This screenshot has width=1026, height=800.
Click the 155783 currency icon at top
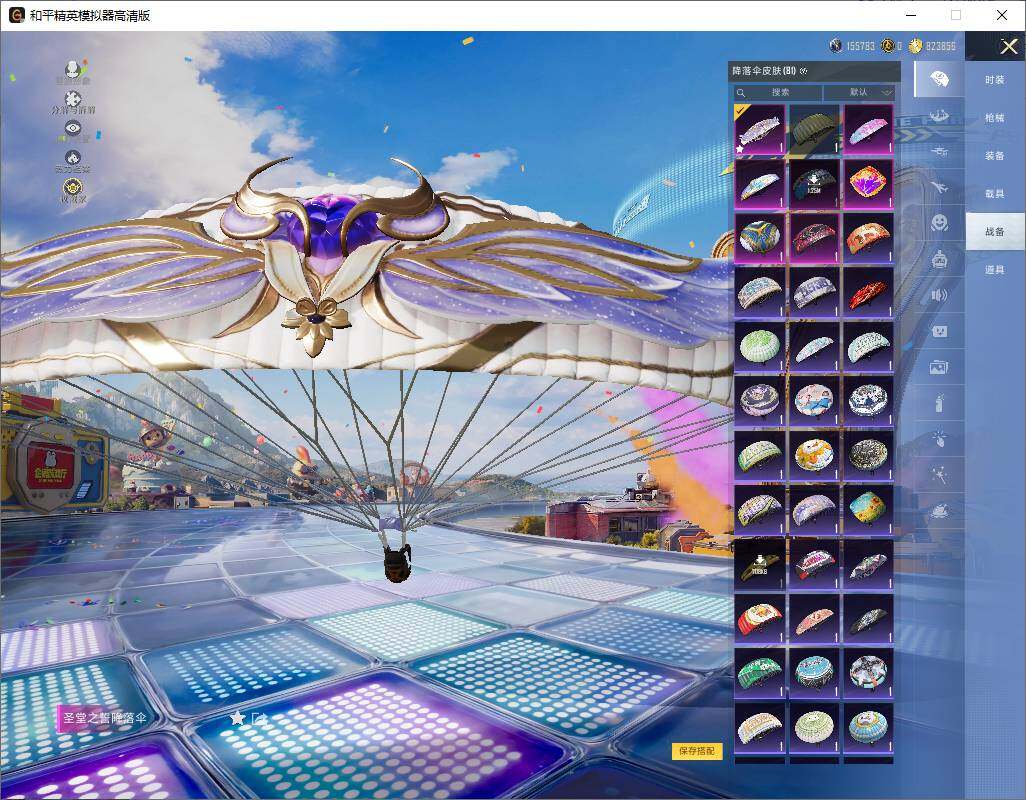[x=836, y=46]
